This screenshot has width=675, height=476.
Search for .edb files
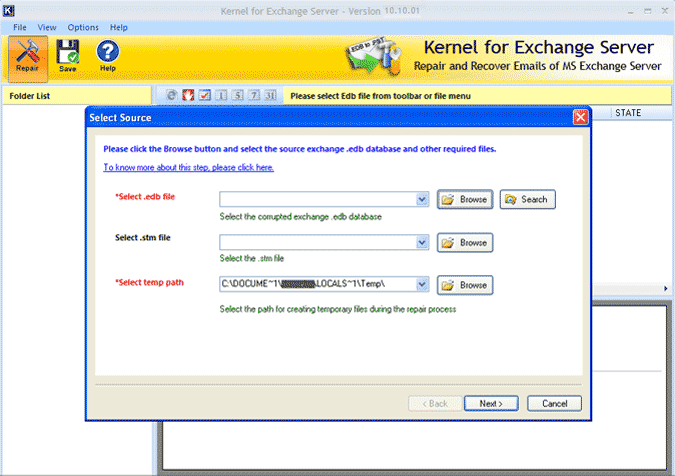pos(527,199)
